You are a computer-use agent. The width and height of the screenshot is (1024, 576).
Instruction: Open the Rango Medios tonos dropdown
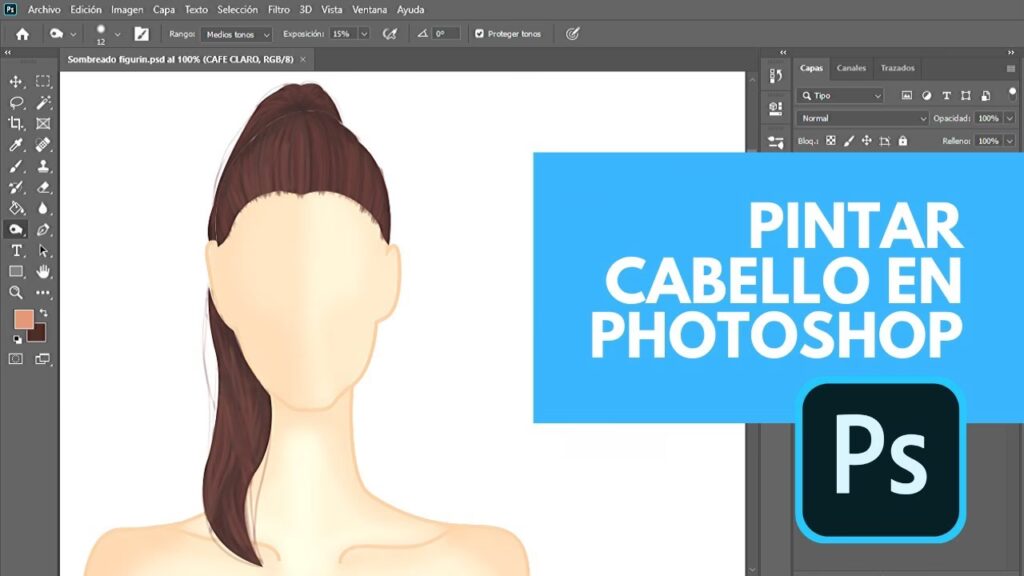pyautogui.click(x=236, y=33)
